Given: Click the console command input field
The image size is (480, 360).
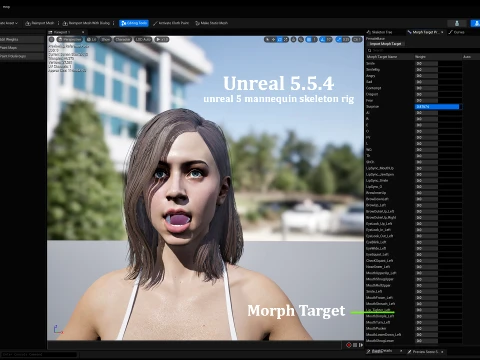Looking at the screenshot, I should 39,354.
